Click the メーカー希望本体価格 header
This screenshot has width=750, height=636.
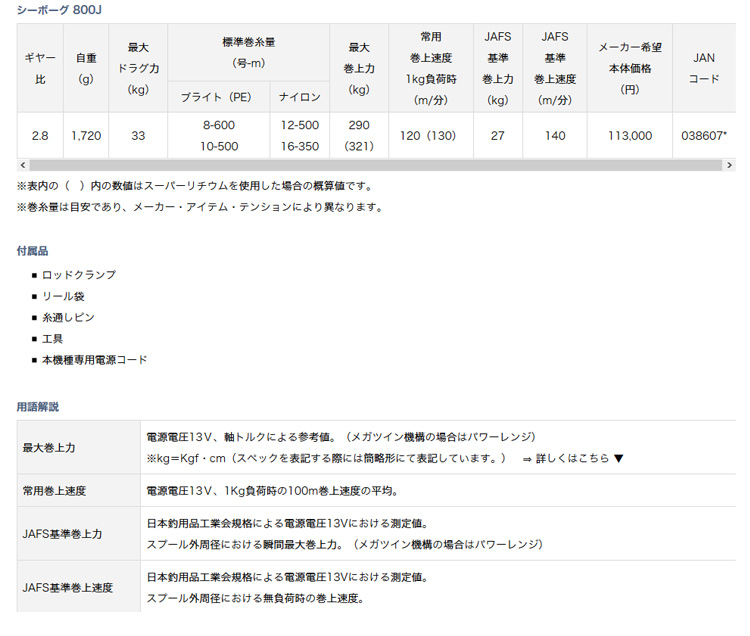[x=630, y=68]
